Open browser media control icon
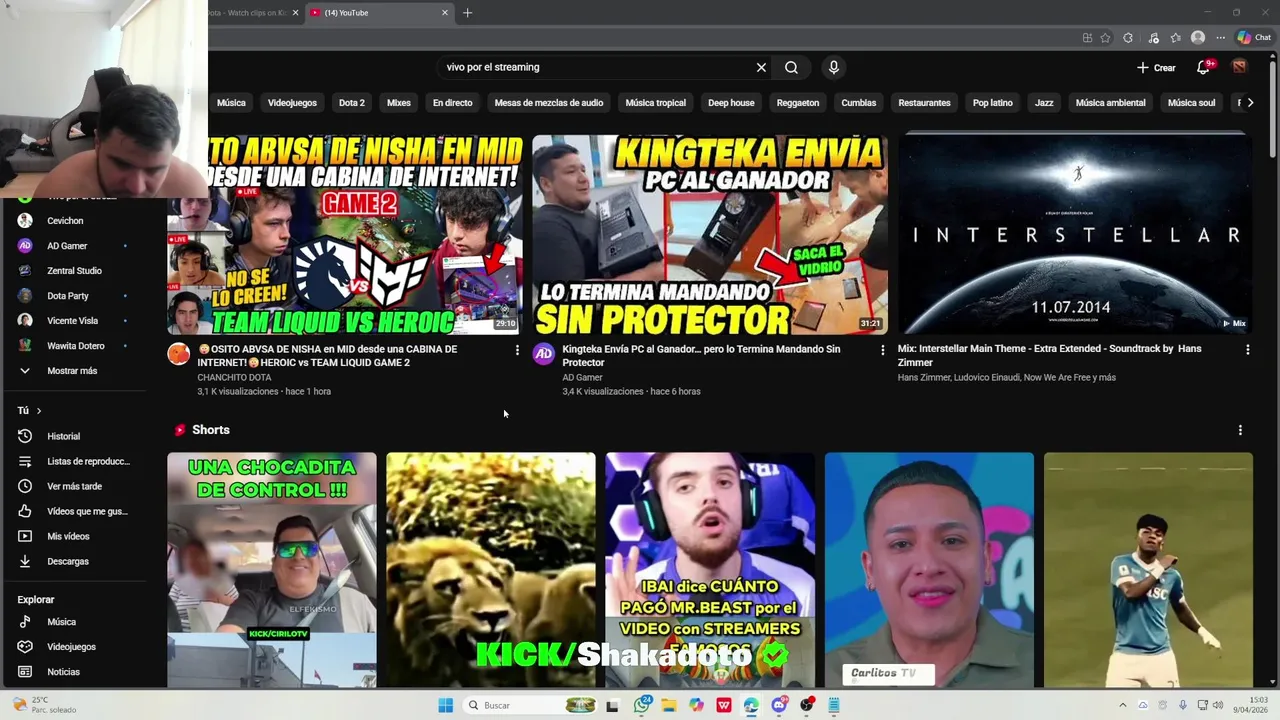The width and height of the screenshot is (1280, 720). tap(1153, 38)
